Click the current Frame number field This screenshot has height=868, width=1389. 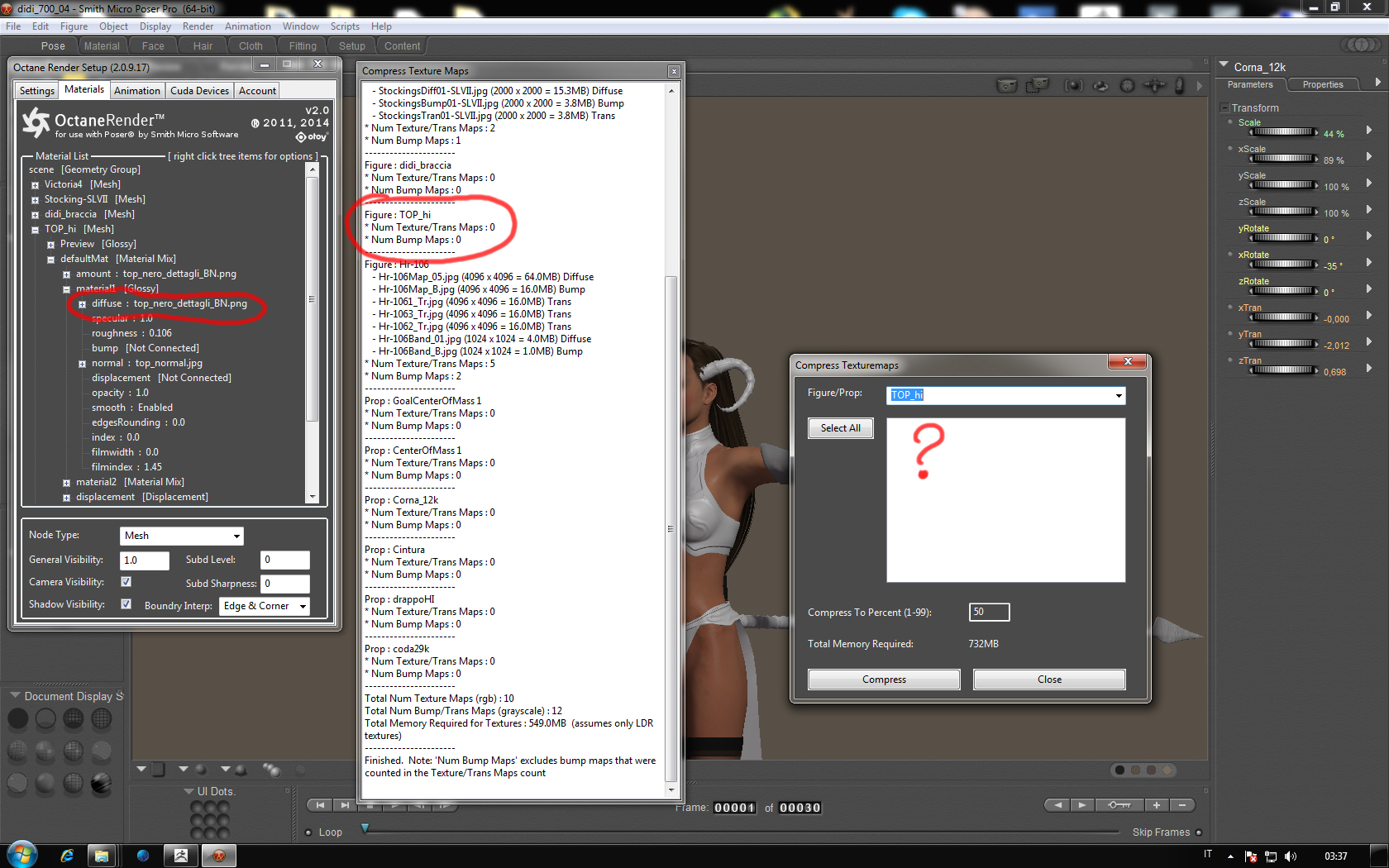coord(734,808)
